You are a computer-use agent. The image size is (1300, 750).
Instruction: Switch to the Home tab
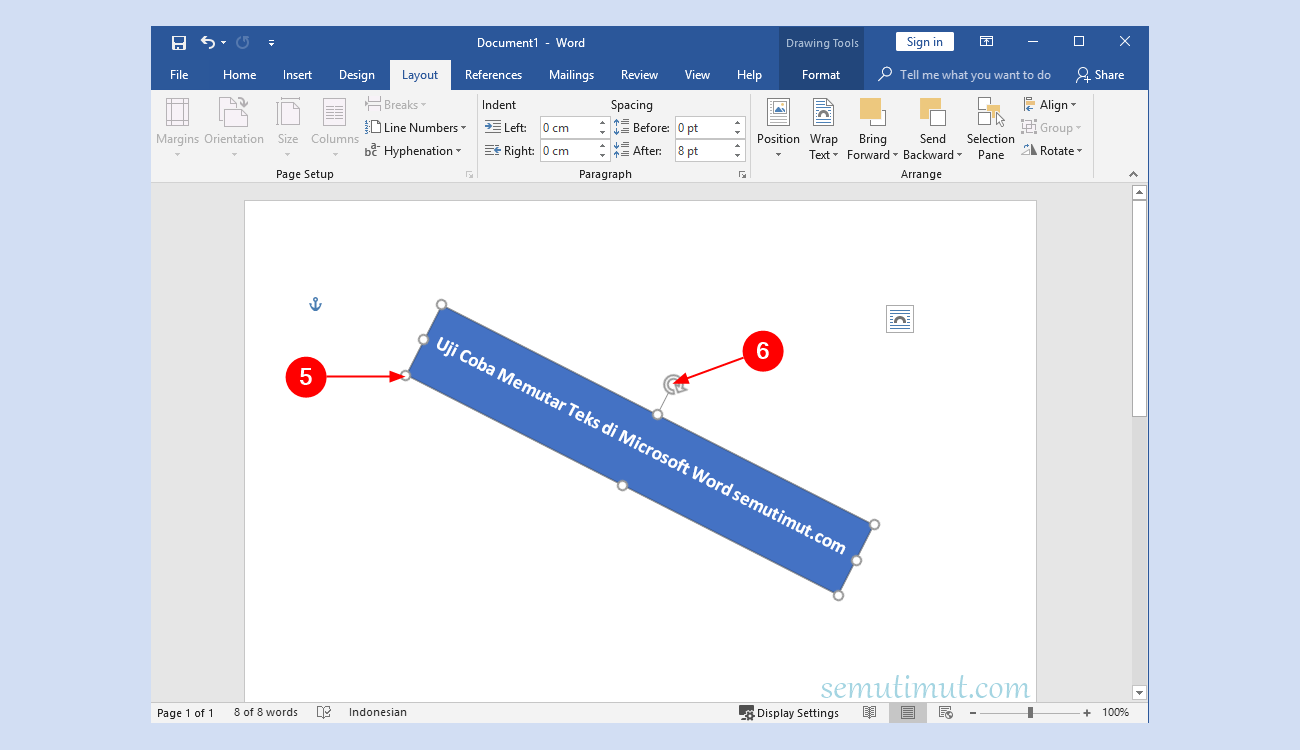(x=239, y=75)
